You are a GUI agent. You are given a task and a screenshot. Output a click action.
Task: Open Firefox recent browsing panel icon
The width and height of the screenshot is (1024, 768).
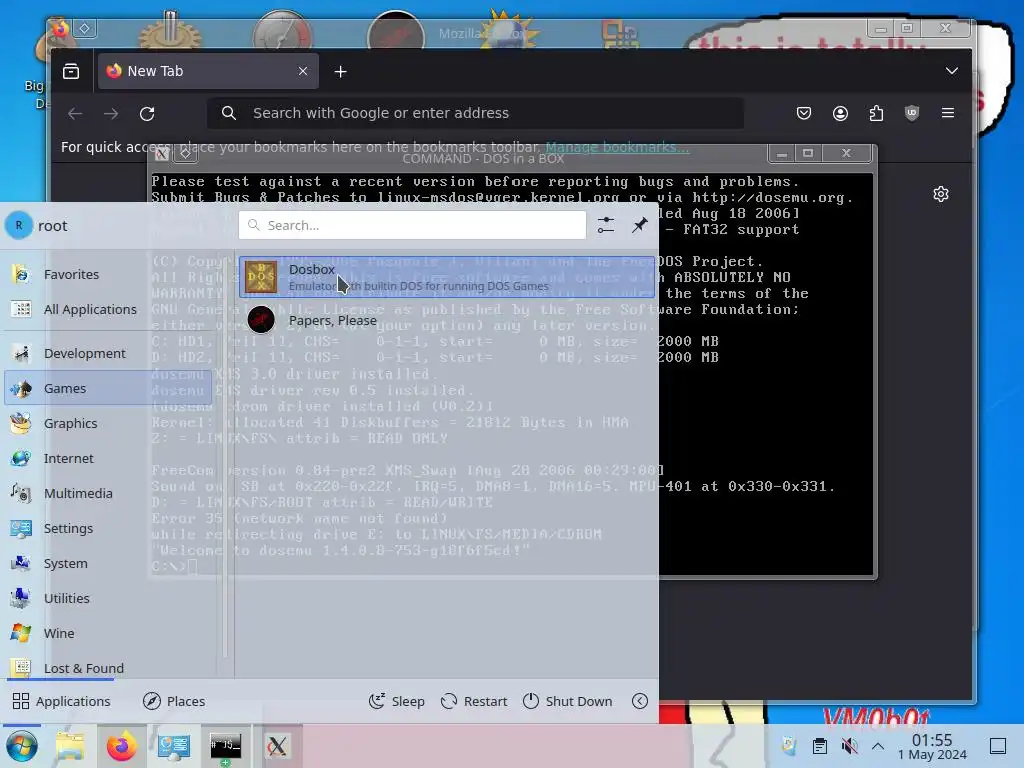71,71
